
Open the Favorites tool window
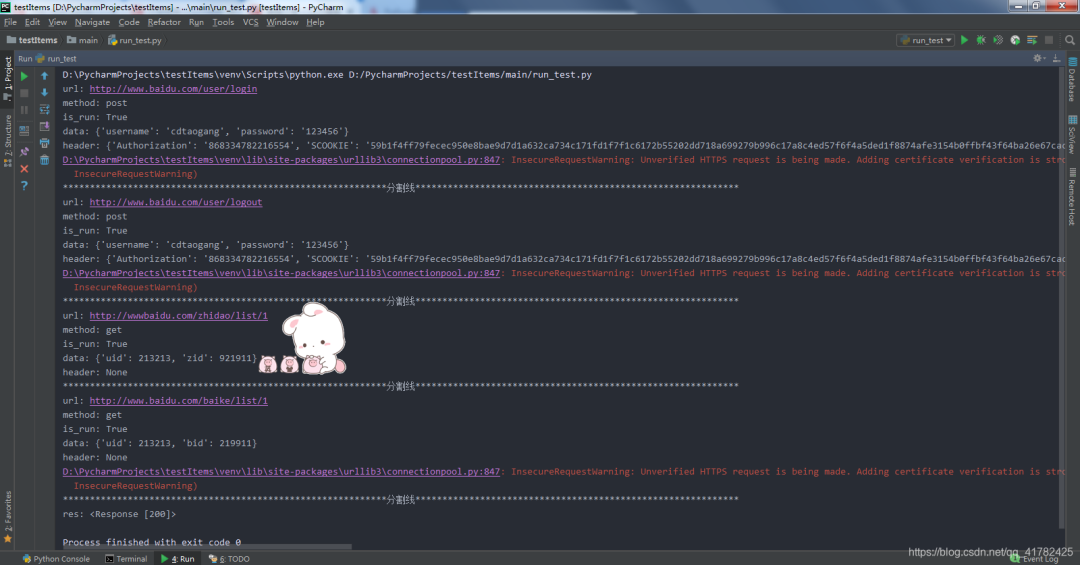pos(8,517)
